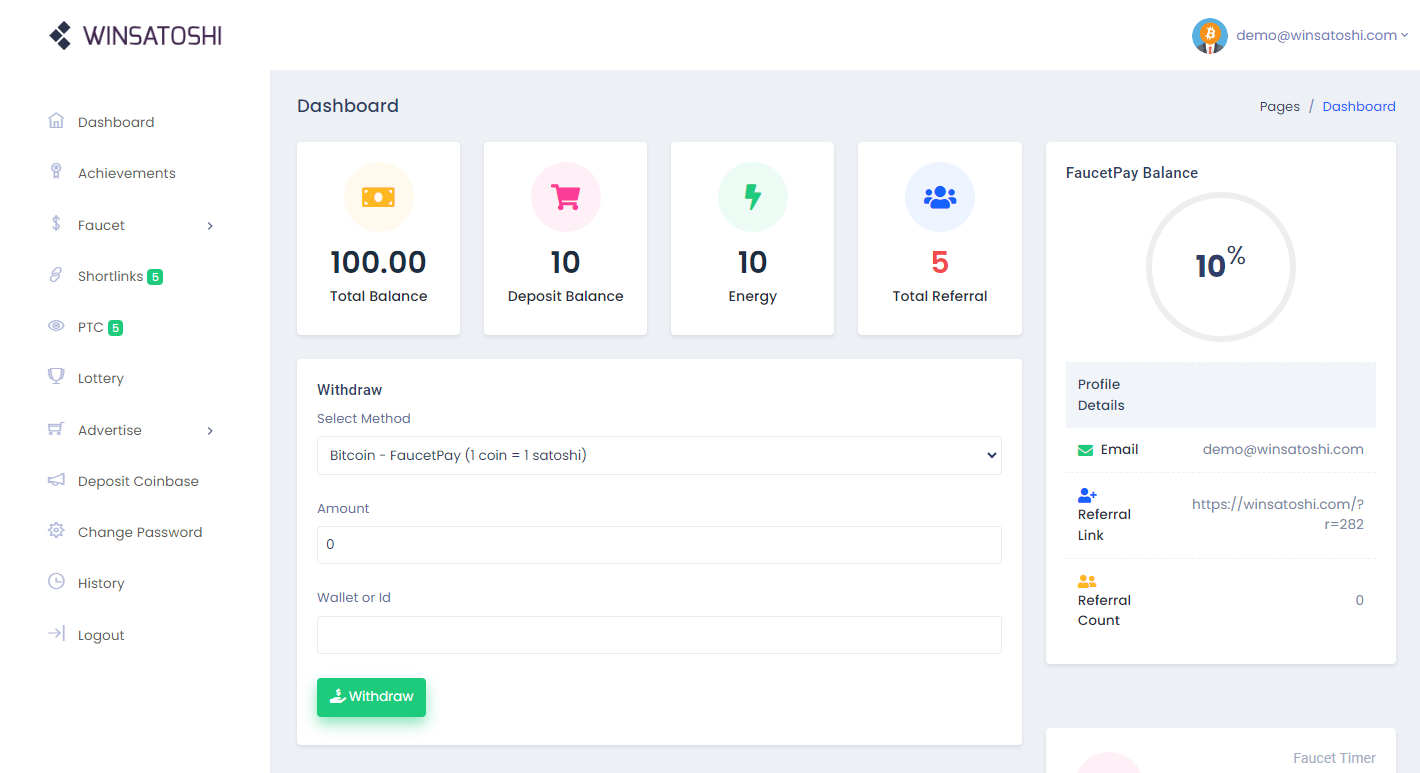This screenshot has width=1420, height=773.
Task: Click the Advertise cart icon in sidebar
Action: 56,429
